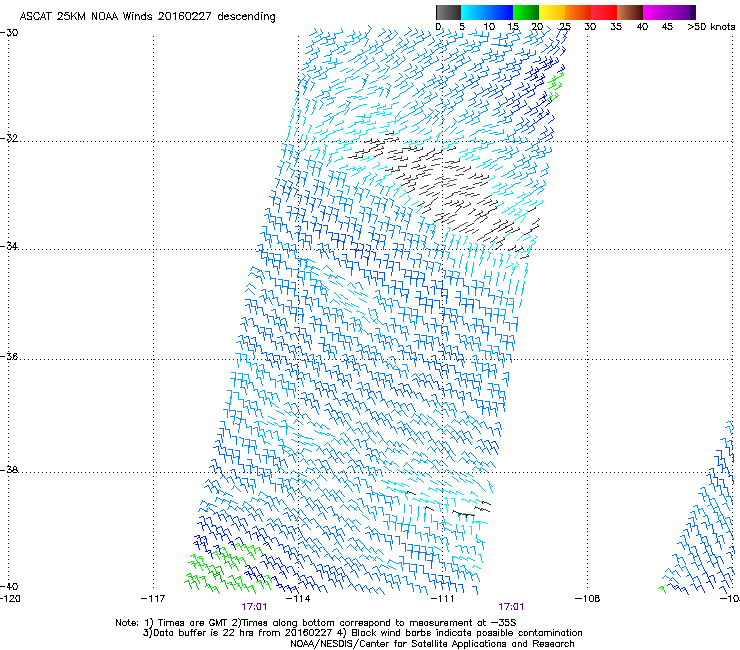Click the cyan-to-blue 5–15 knots legend segment
This screenshot has width=740, height=650.
point(487,12)
